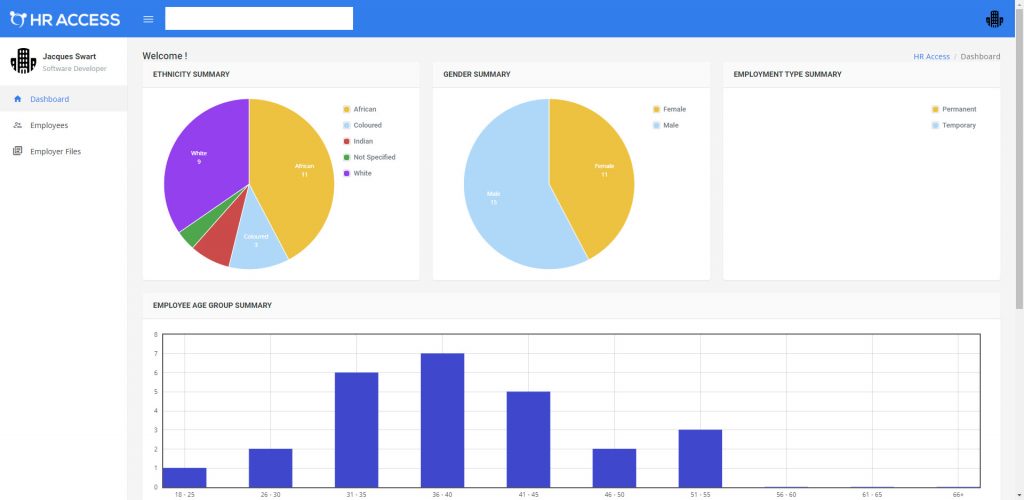Click the Jacques Swart profile avatar

tap(23, 61)
